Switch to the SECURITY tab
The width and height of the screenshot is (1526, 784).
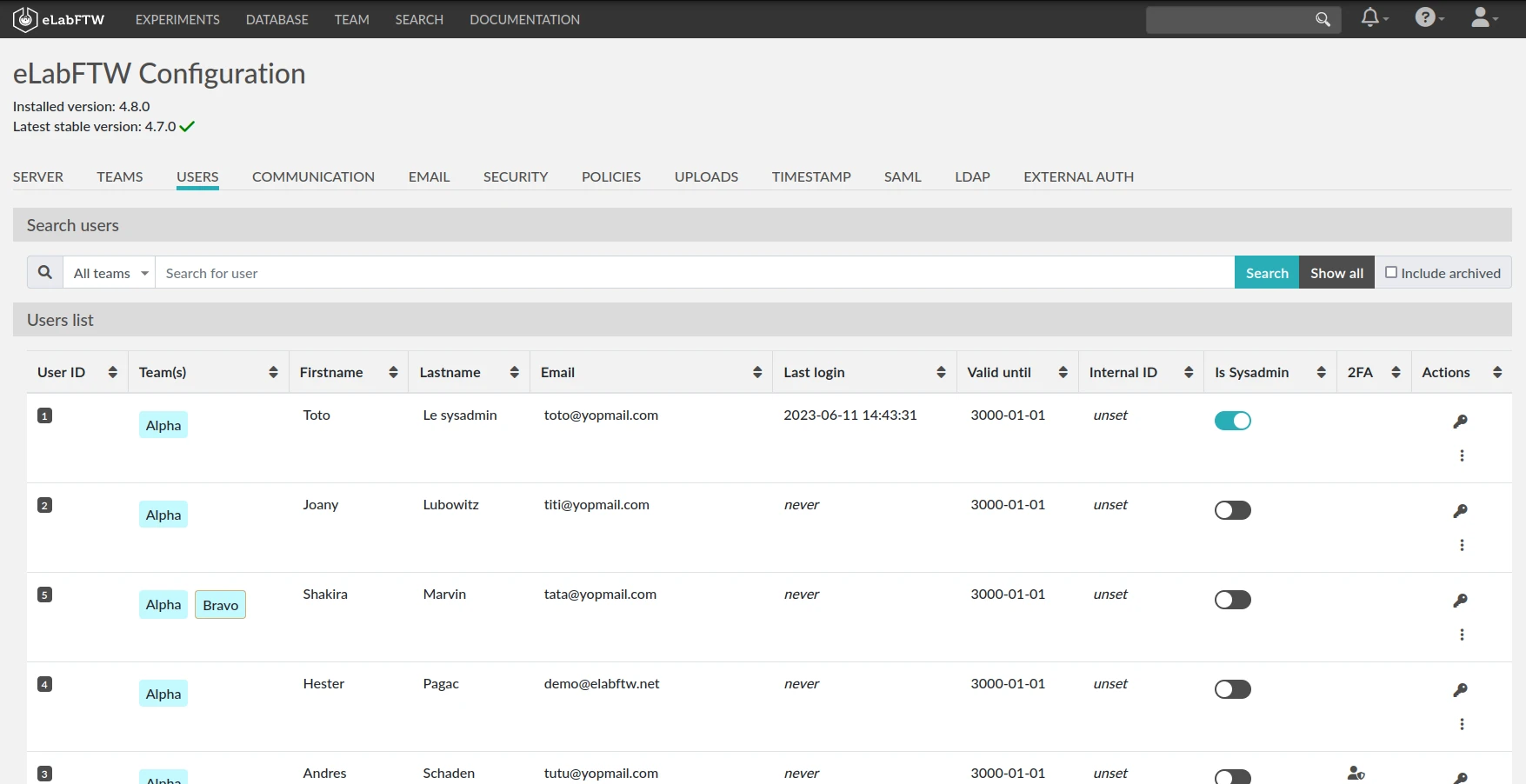(516, 176)
